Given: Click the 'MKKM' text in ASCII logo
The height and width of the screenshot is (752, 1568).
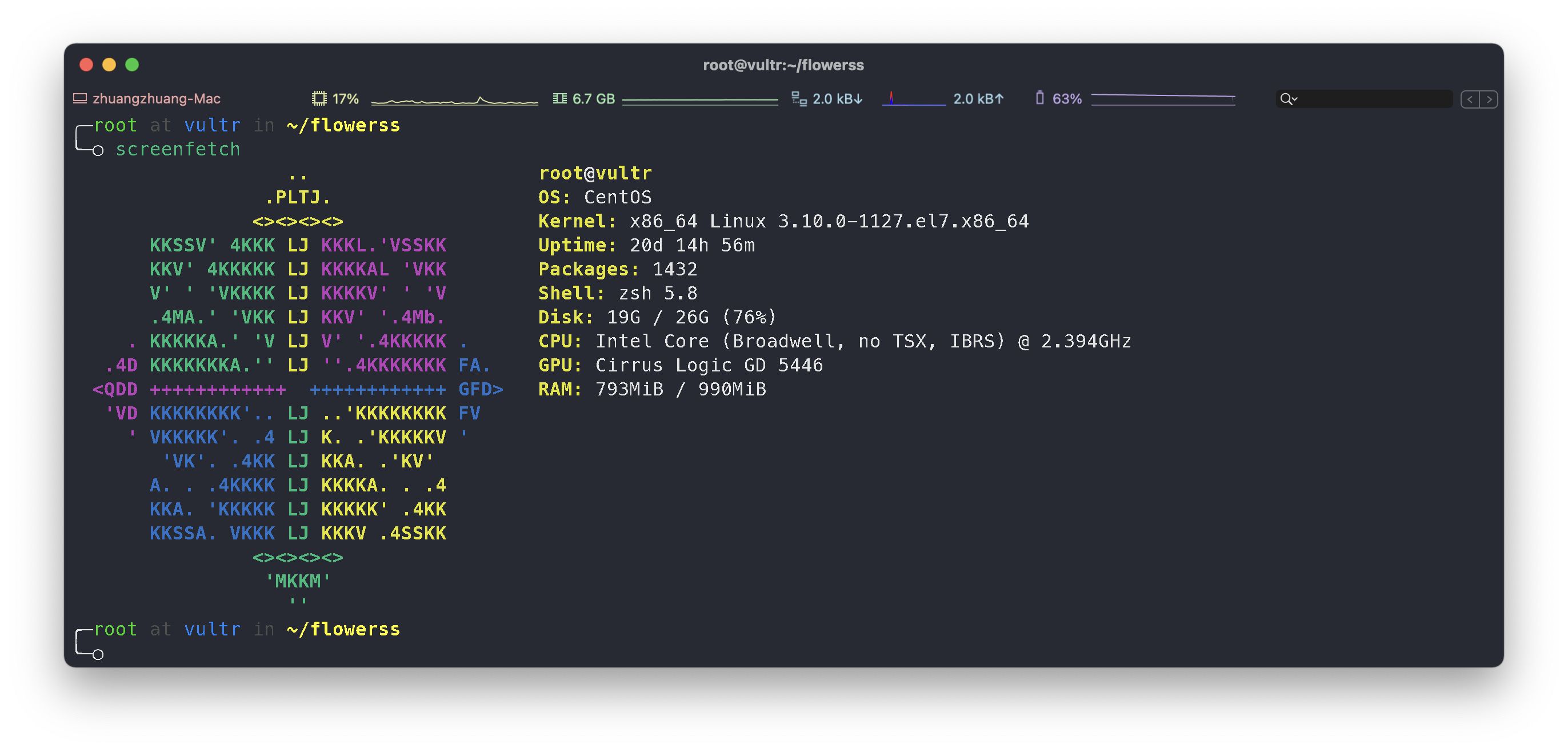Looking at the screenshot, I should coord(298,582).
